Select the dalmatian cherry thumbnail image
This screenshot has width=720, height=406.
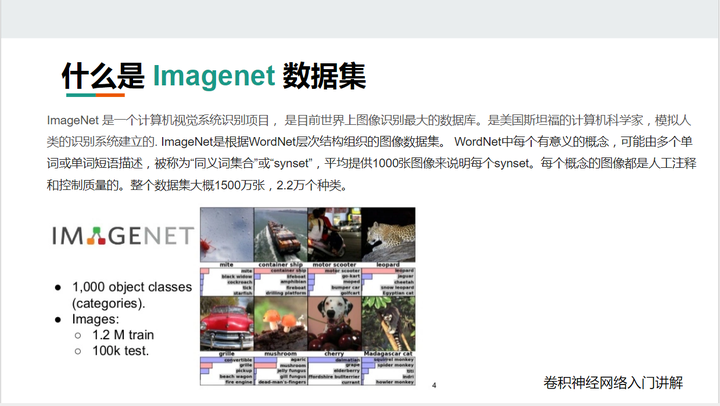[x=334, y=324]
